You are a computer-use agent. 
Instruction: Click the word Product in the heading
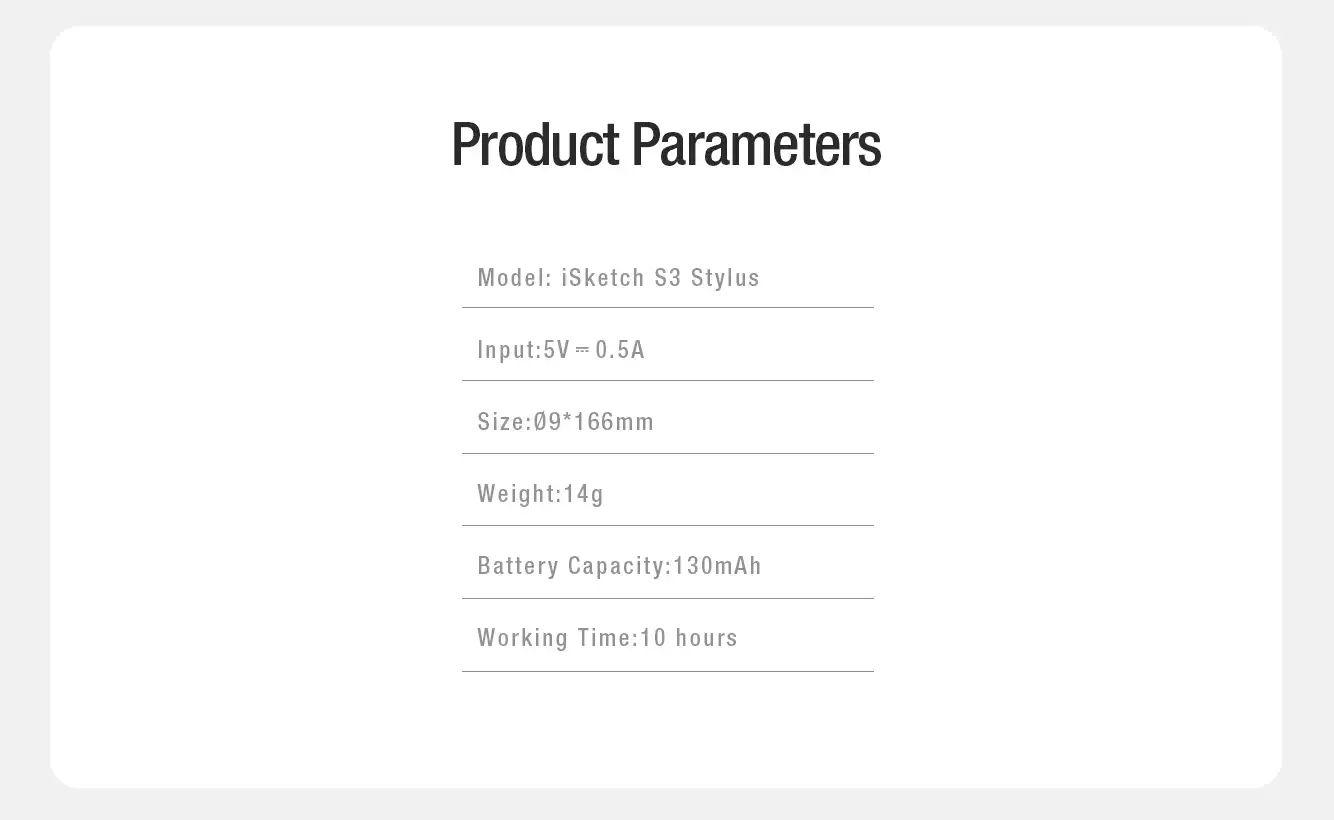pyautogui.click(x=536, y=144)
